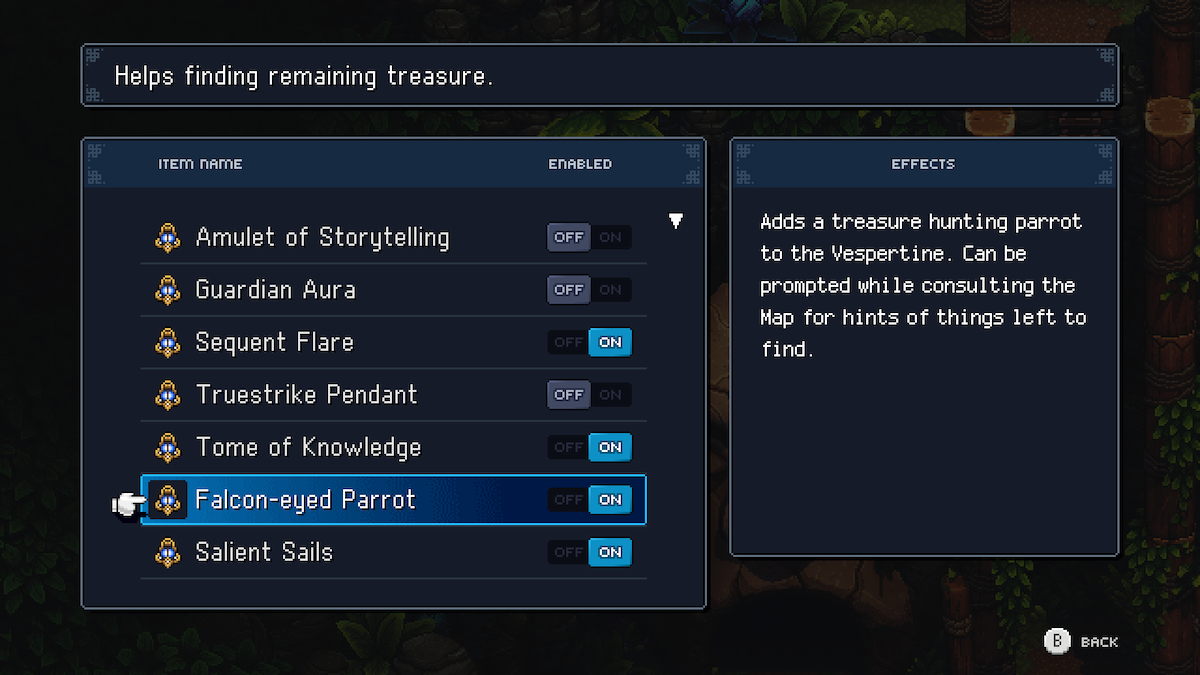Click the Amulet of Storytelling relic icon
1200x675 pixels.
click(168, 238)
